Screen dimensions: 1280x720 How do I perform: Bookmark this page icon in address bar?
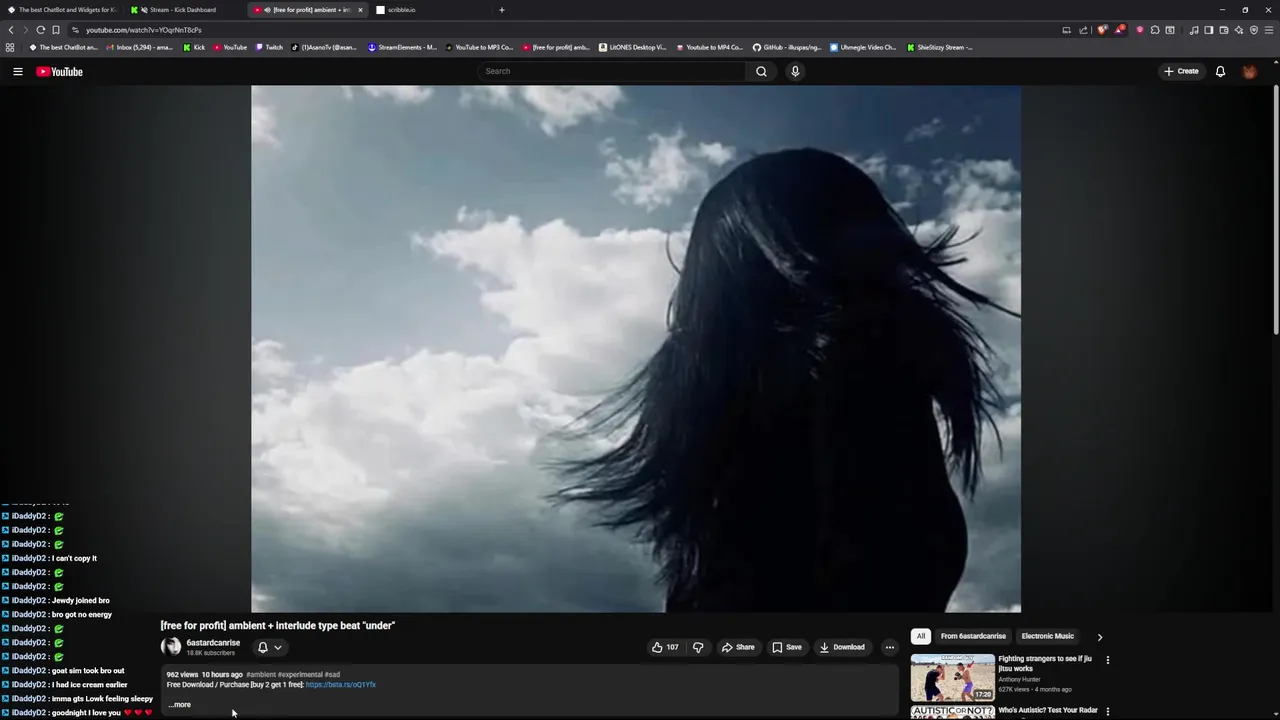tap(55, 30)
